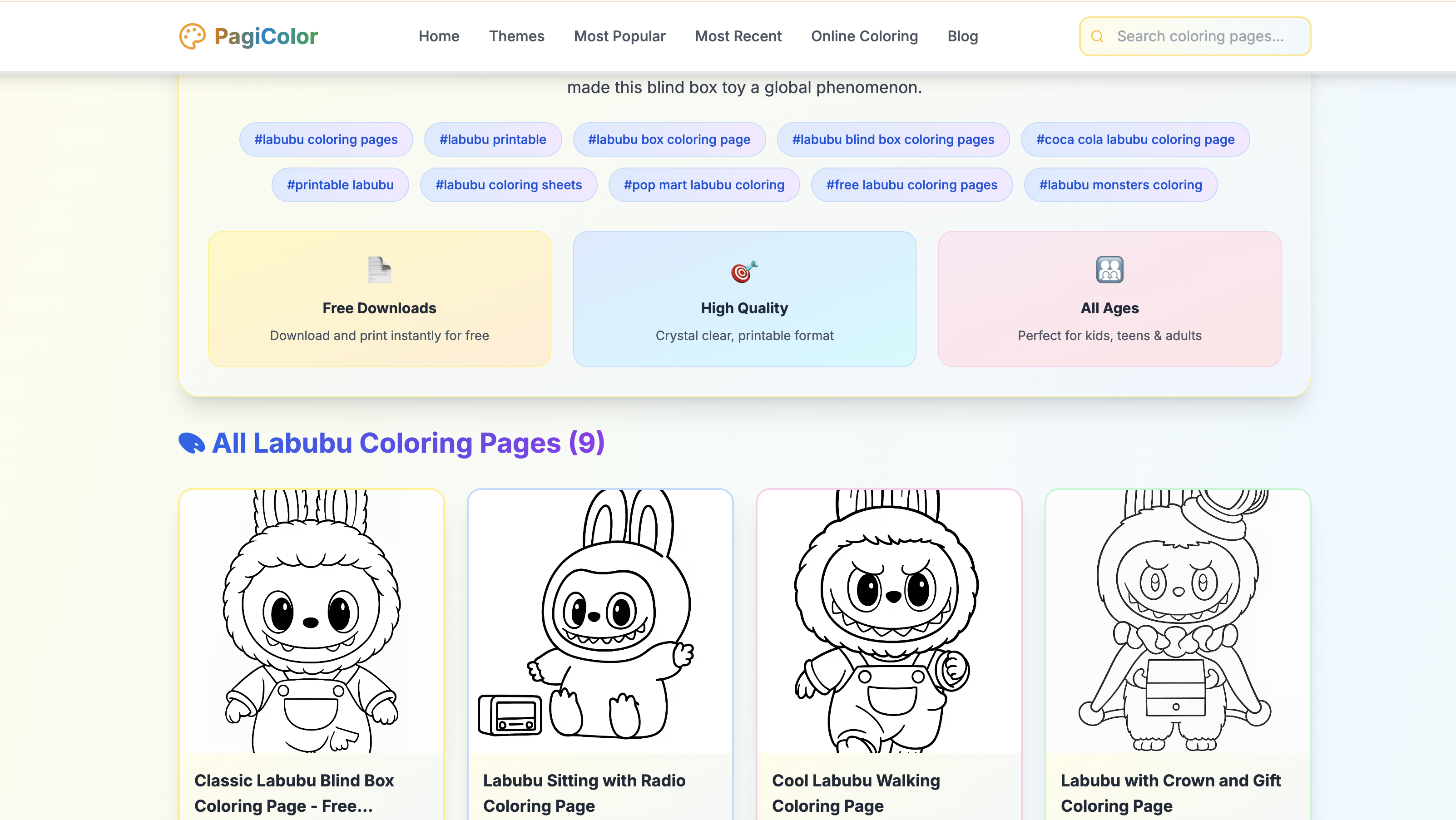Open Labubu Sitting with Radio thumbnail

600,621
